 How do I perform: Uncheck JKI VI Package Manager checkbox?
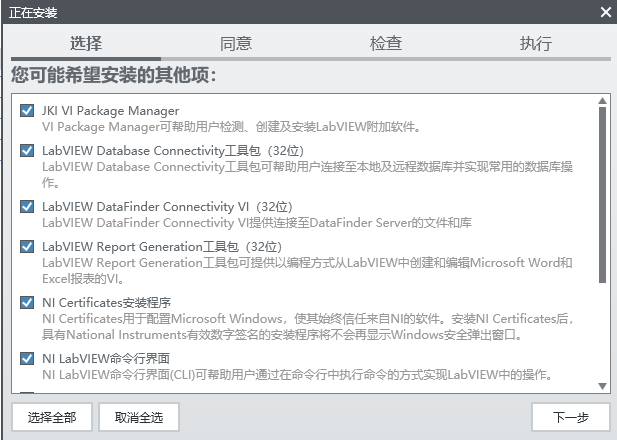[27, 110]
